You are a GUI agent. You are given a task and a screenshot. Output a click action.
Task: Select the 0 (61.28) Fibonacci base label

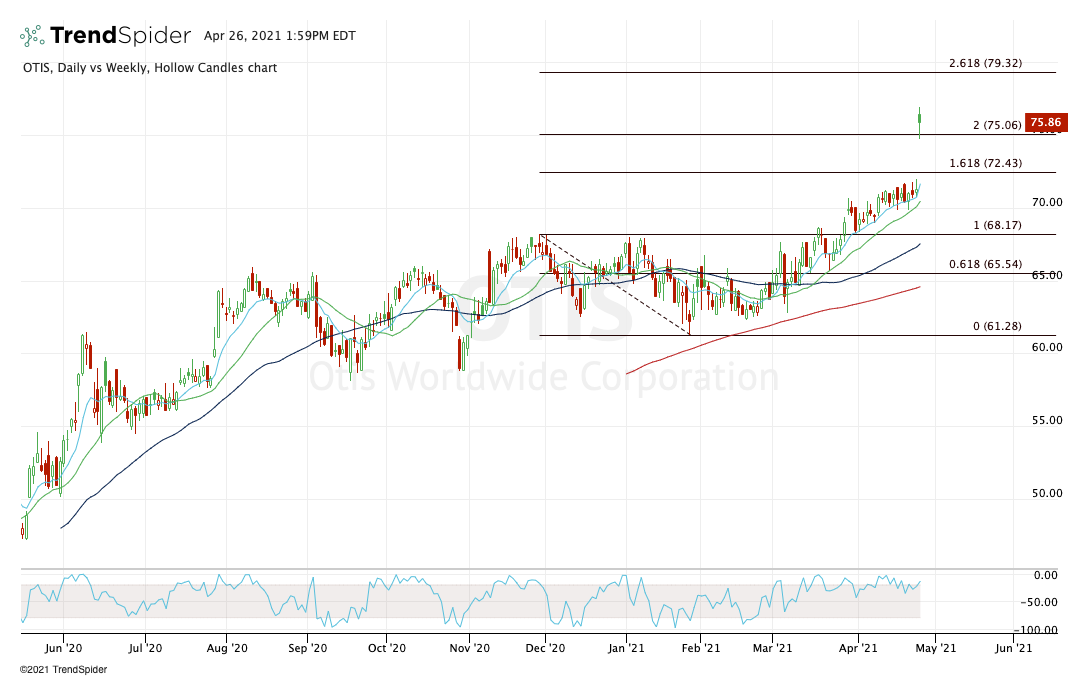(997, 326)
